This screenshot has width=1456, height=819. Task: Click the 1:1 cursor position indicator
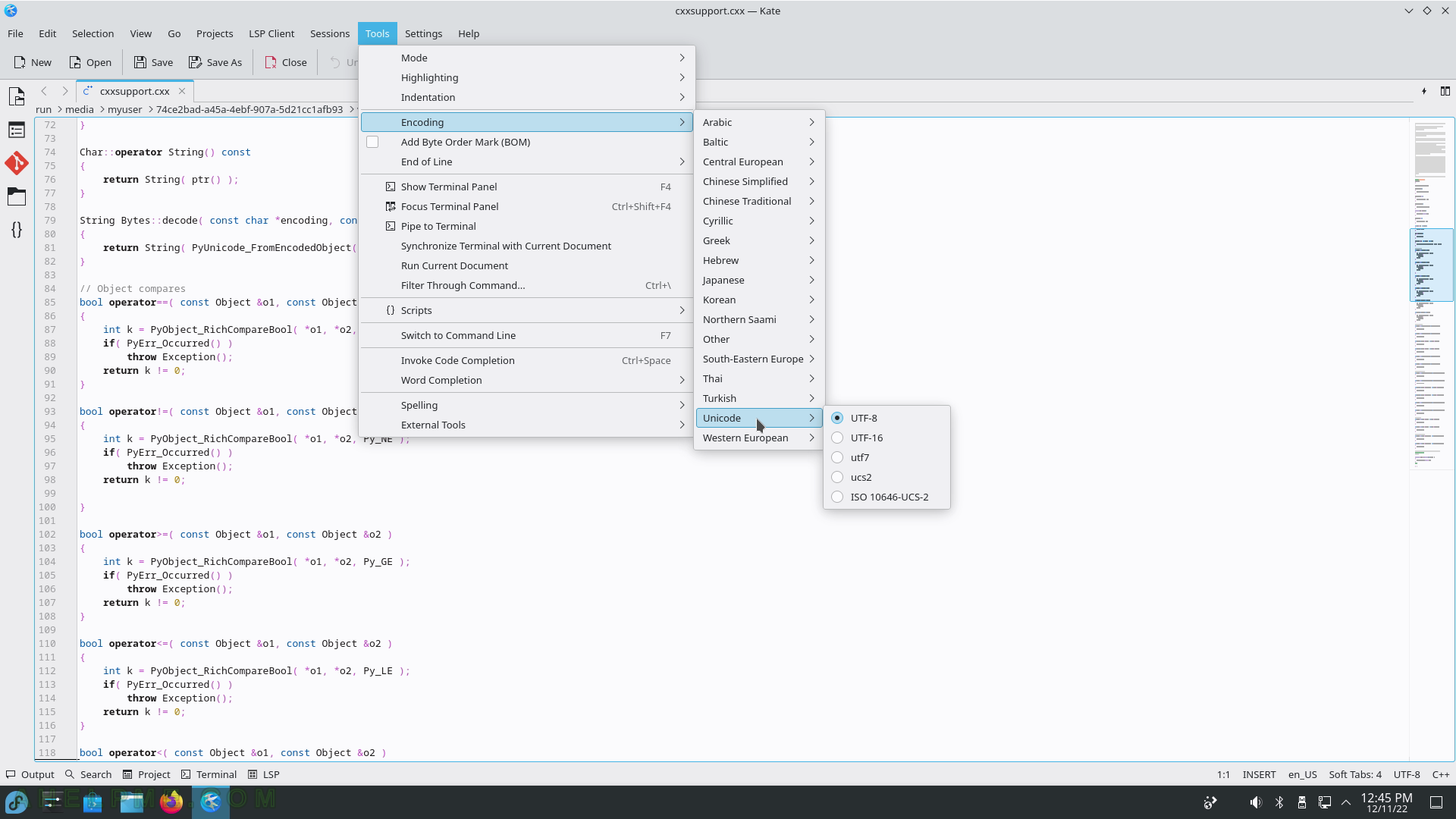[1223, 774]
